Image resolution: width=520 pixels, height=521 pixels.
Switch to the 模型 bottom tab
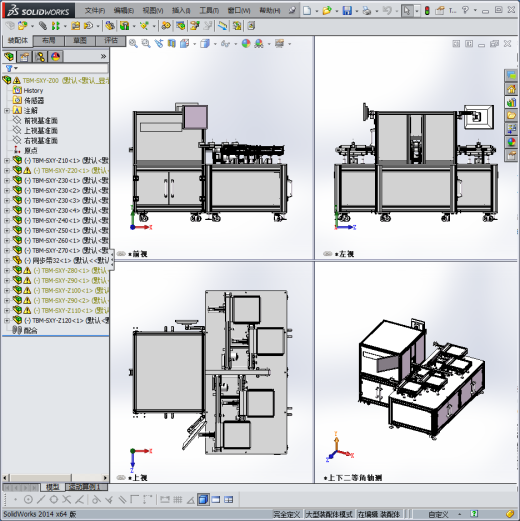pyautogui.click(x=53, y=487)
